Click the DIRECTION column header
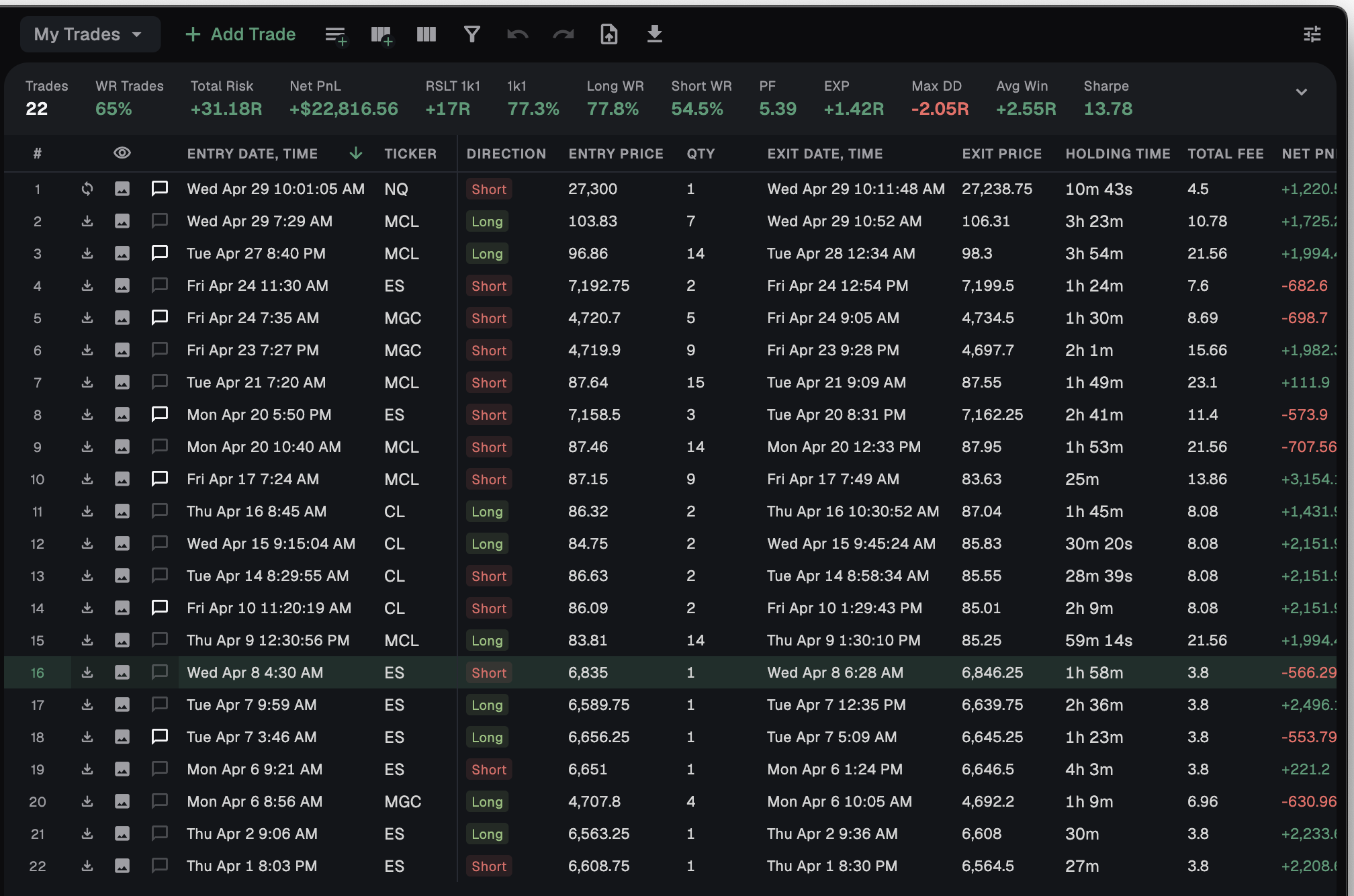The image size is (1354, 896). 506,154
